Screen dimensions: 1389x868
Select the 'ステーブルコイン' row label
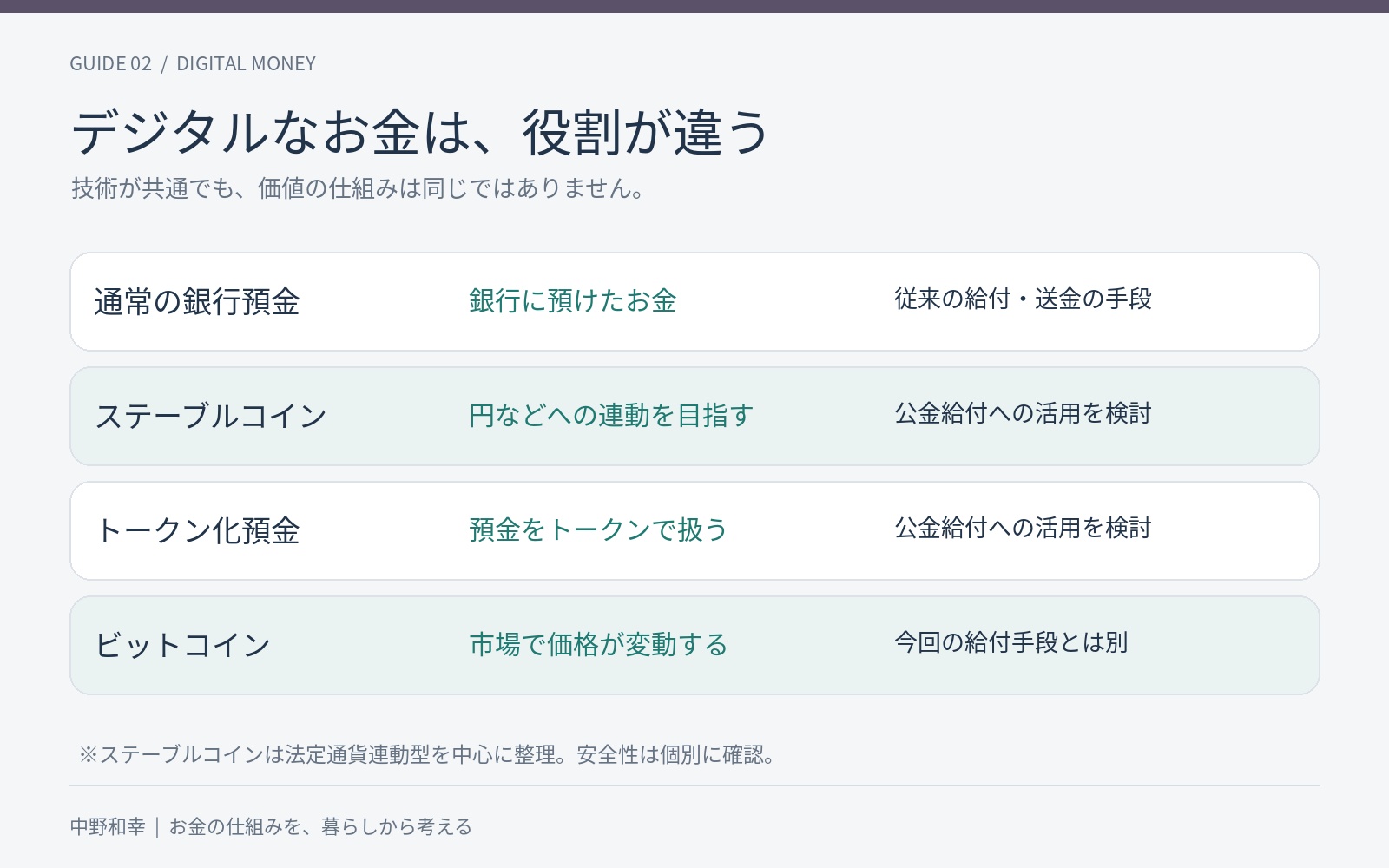tap(211, 417)
